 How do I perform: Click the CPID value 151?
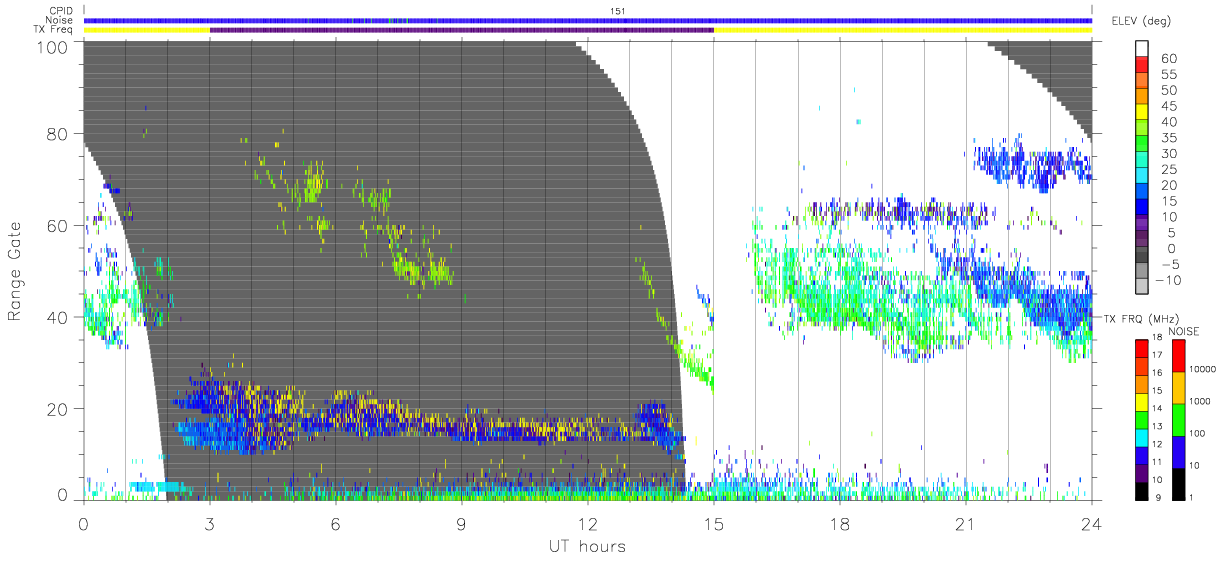[617, 11]
